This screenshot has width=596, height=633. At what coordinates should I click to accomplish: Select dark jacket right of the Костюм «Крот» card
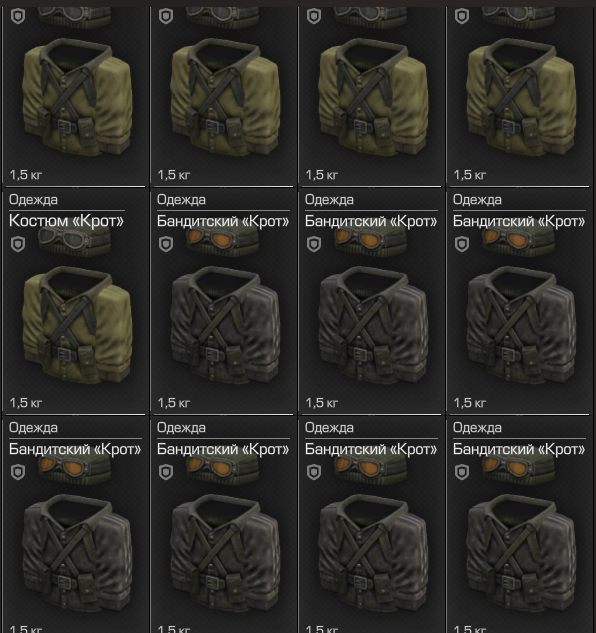(225, 325)
